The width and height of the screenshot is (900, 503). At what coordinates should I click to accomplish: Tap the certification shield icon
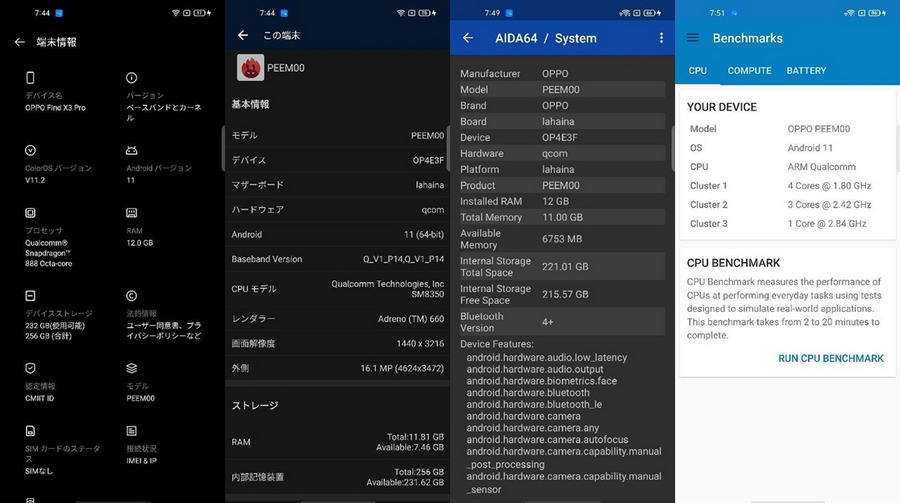pyautogui.click(x=30, y=368)
